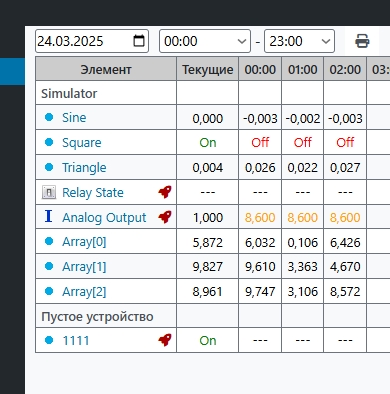Click the Array[0] value 6,032
This screenshot has width=390, height=394.
260,242
